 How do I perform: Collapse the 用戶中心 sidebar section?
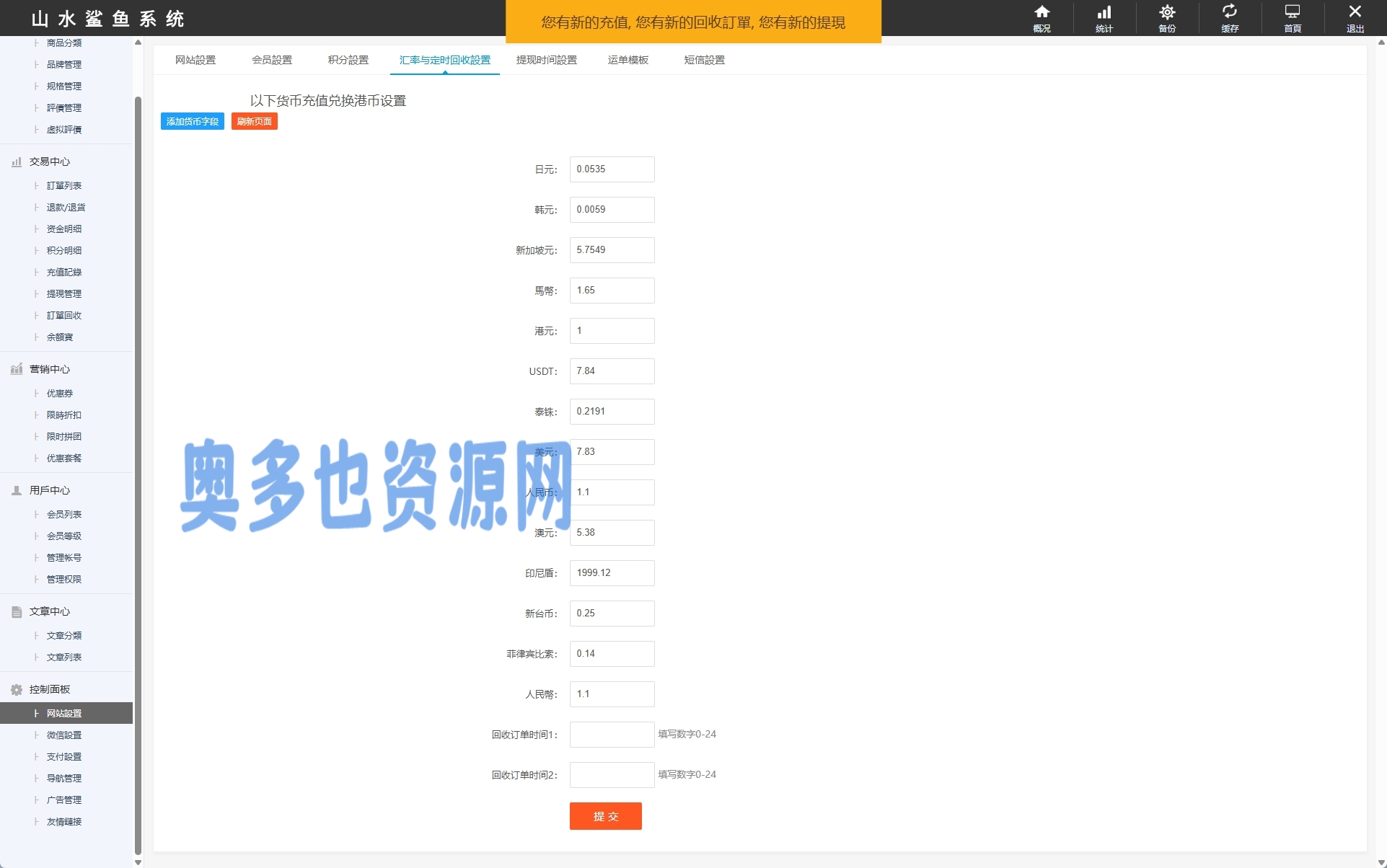click(x=49, y=490)
